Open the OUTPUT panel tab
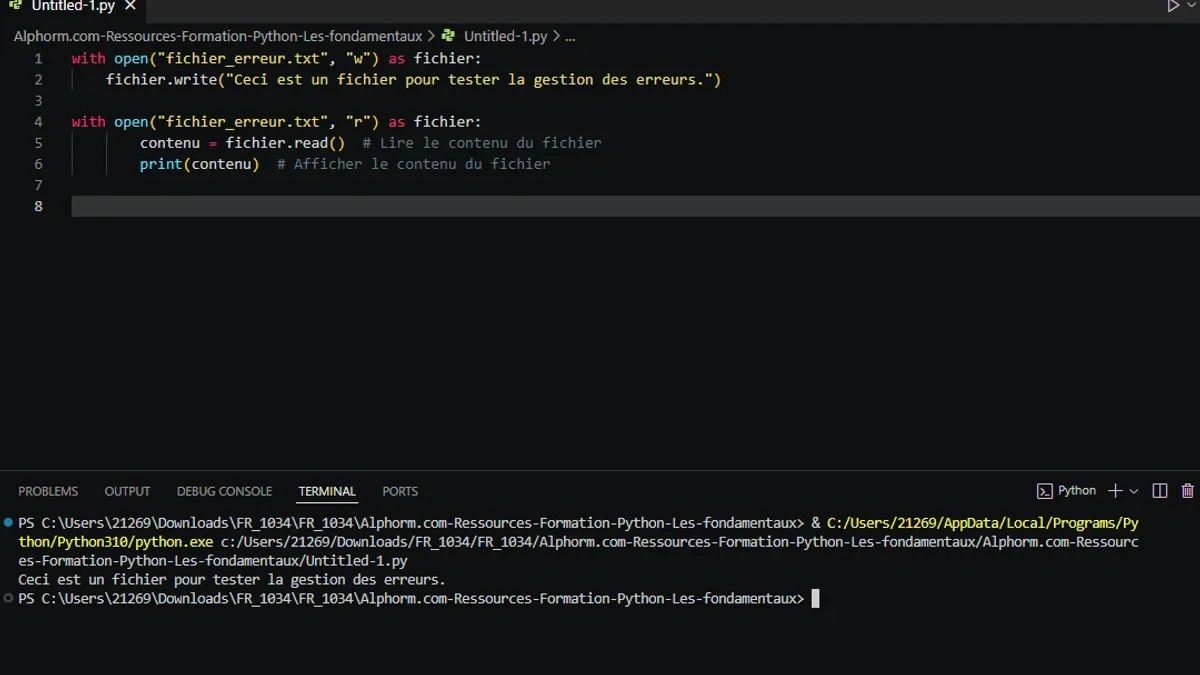The height and width of the screenshot is (675, 1200). [127, 491]
